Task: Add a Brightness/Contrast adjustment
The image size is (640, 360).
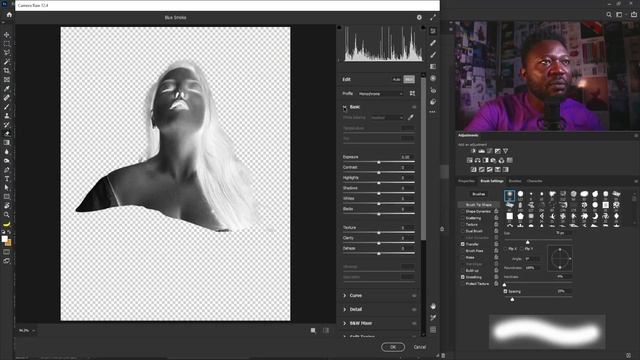Action: (473, 151)
